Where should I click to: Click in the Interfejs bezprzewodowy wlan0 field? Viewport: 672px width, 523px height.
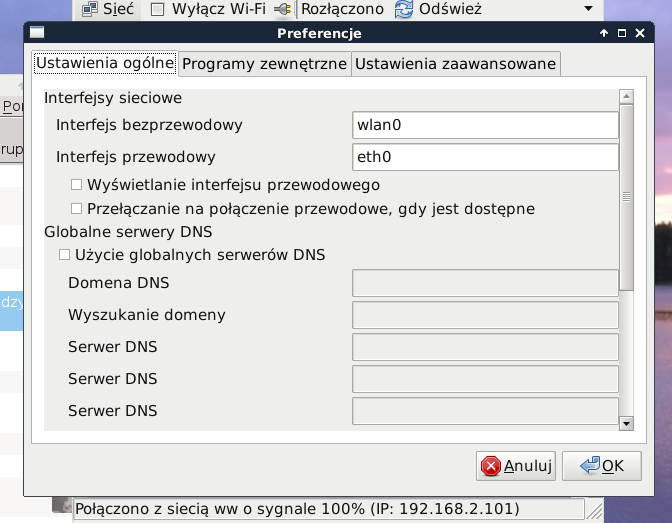coord(485,125)
